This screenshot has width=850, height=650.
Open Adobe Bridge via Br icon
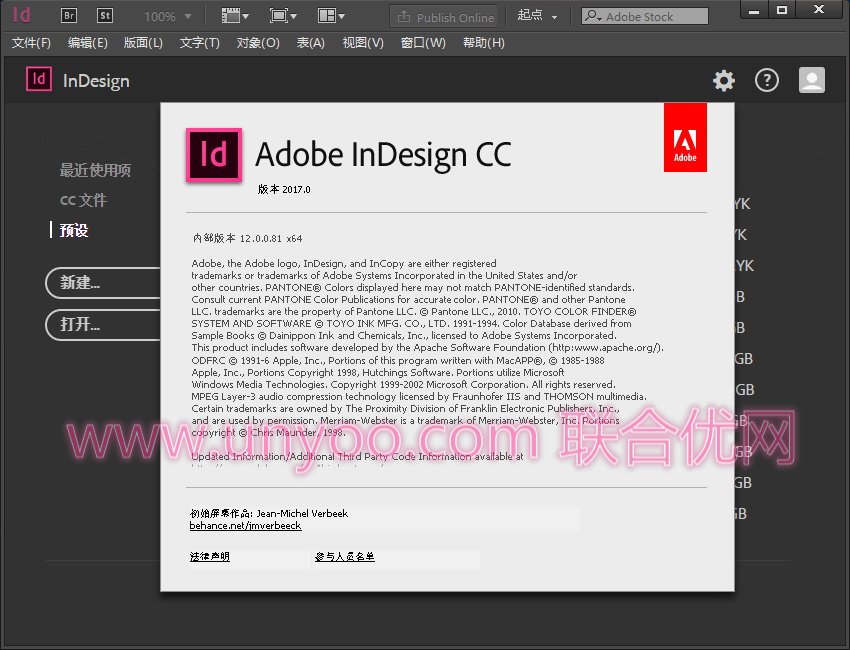(69, 15)
